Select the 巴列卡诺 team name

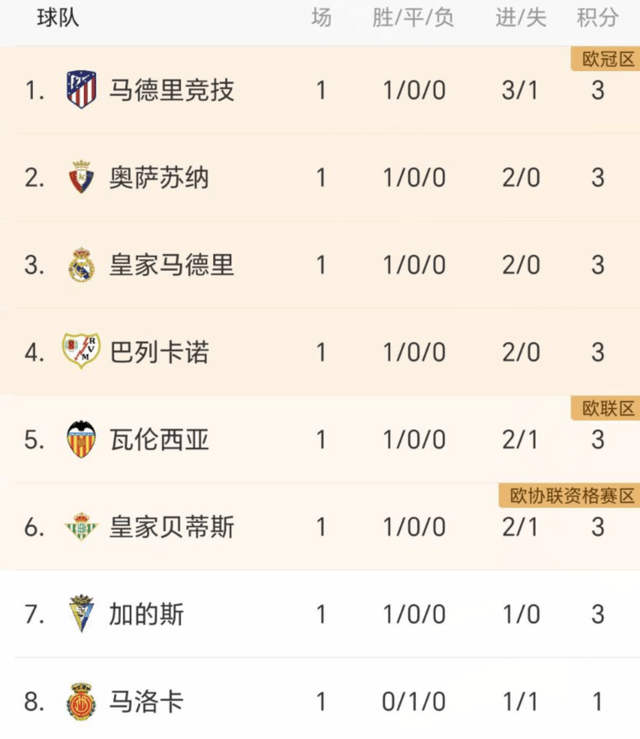tap(159, 352)
